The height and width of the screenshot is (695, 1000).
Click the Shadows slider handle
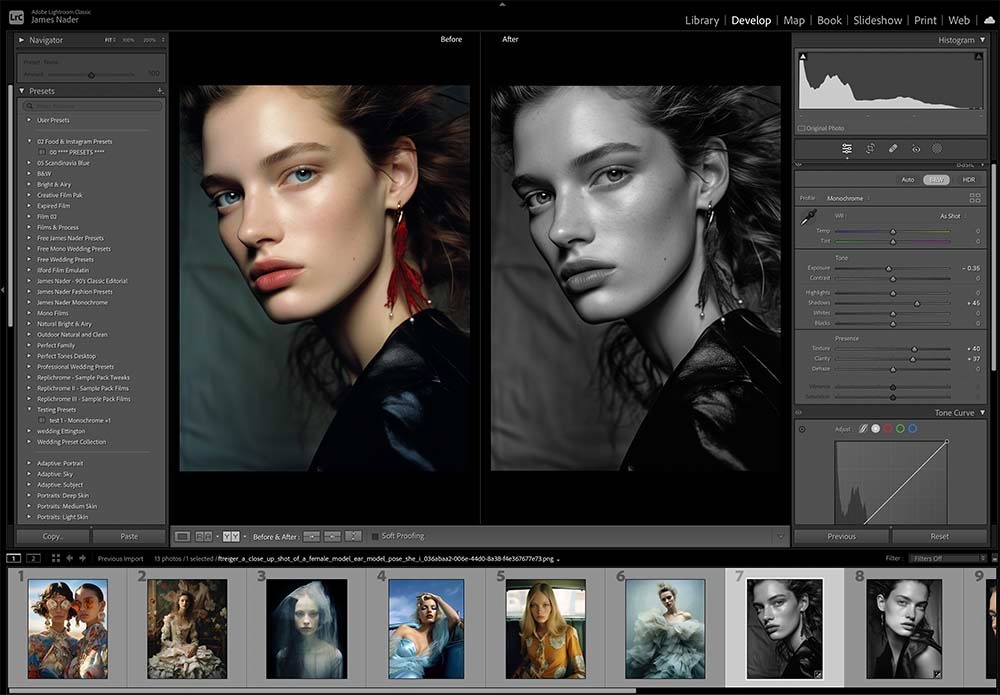(917, 302)
